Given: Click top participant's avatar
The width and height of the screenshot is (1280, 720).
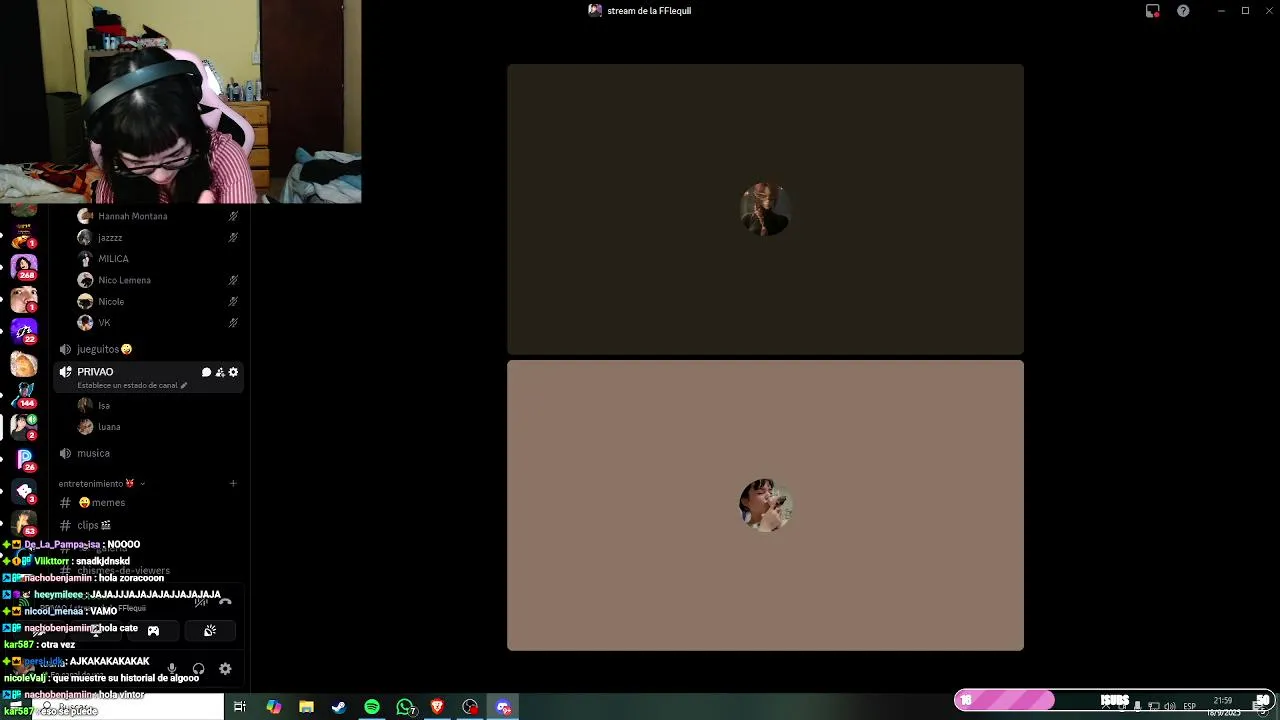Looking at the screenshot, I should (765, 209).
